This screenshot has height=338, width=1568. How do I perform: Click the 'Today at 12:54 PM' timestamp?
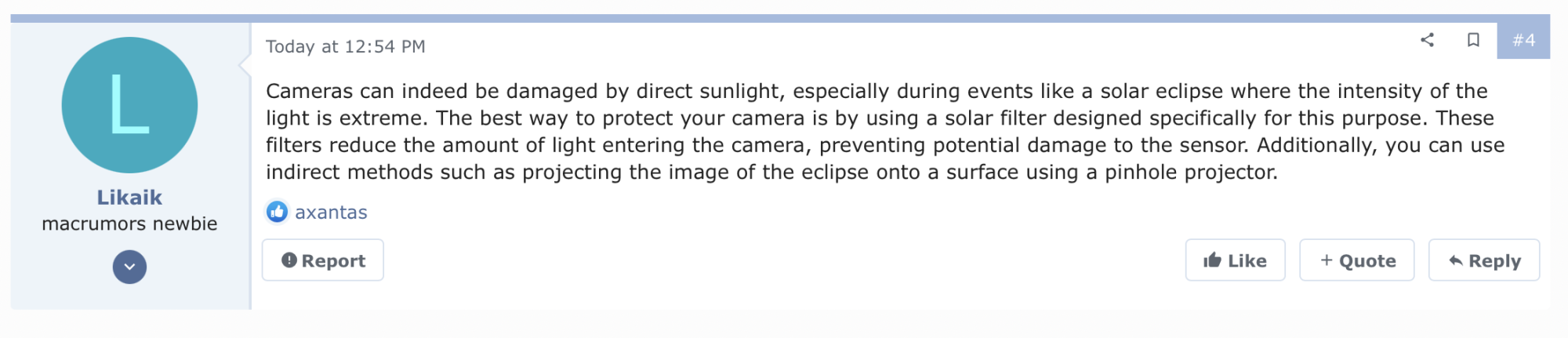pyautogui.click(x=345, y=47)
